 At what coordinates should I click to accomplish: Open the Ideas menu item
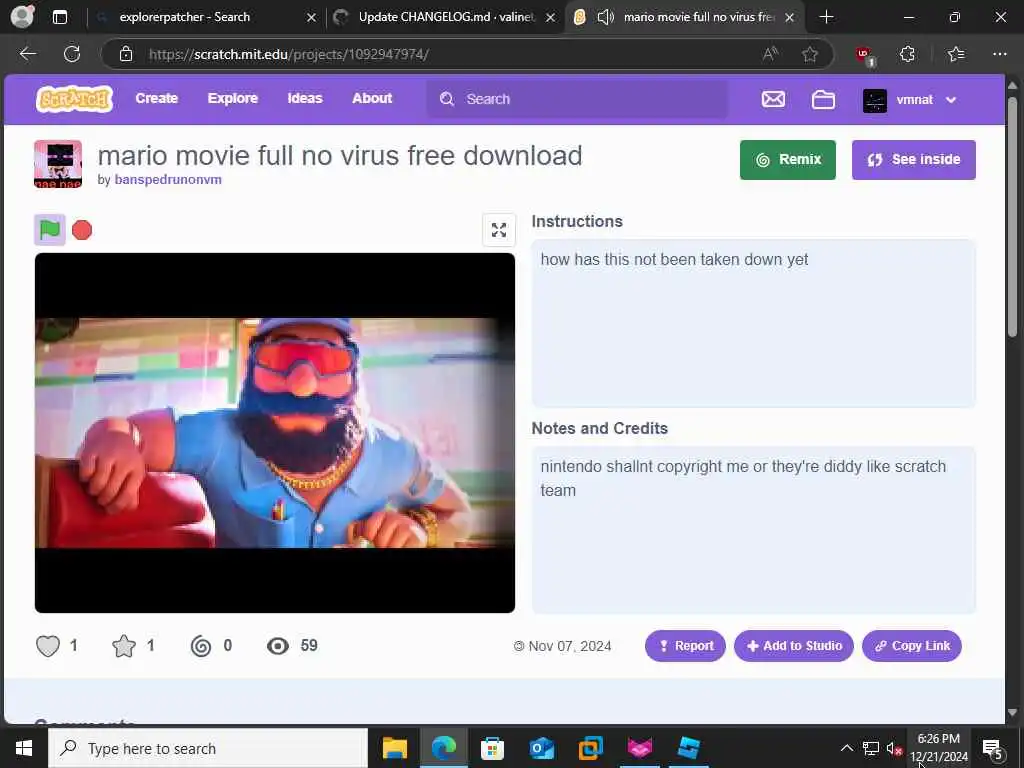click(x=305, y=99)
